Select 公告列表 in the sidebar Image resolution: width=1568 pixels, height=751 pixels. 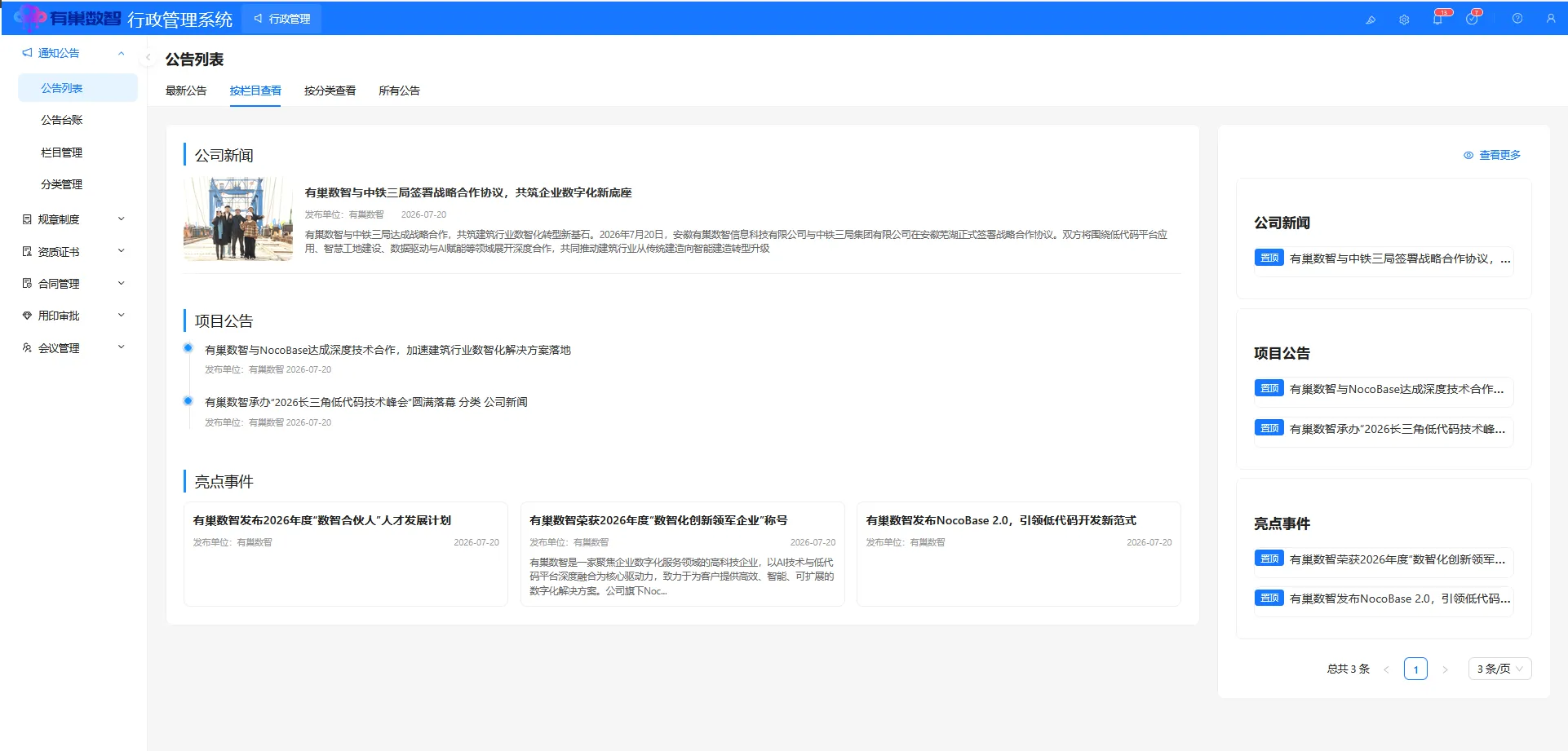(78, 88)
